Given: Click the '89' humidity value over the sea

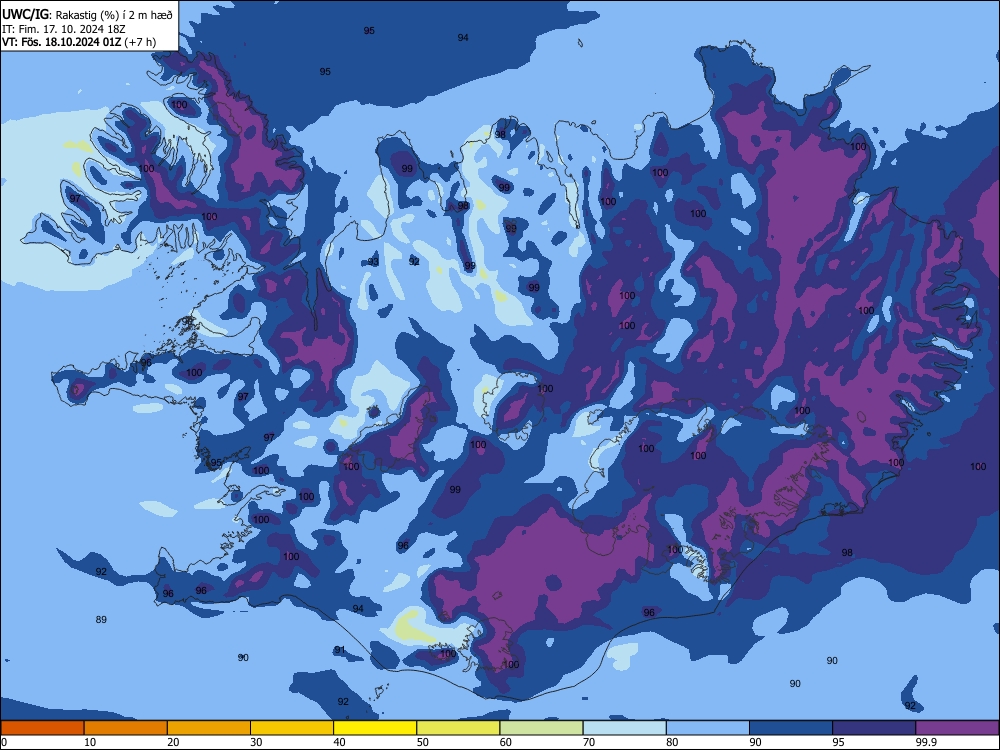Looking at the screenshot, I should (x=101, y=619).
